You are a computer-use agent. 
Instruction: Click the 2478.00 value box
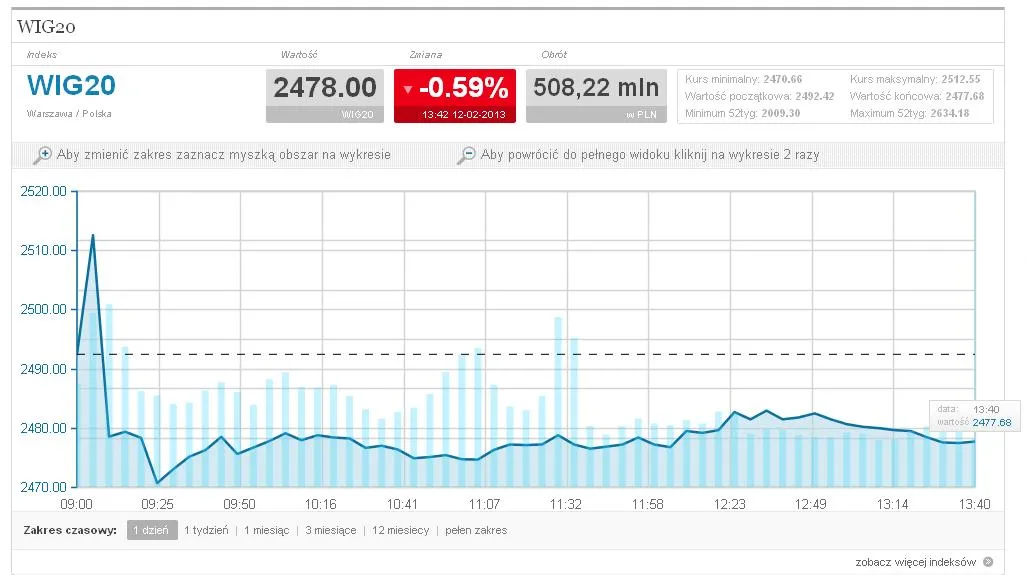tap(325, 96)
